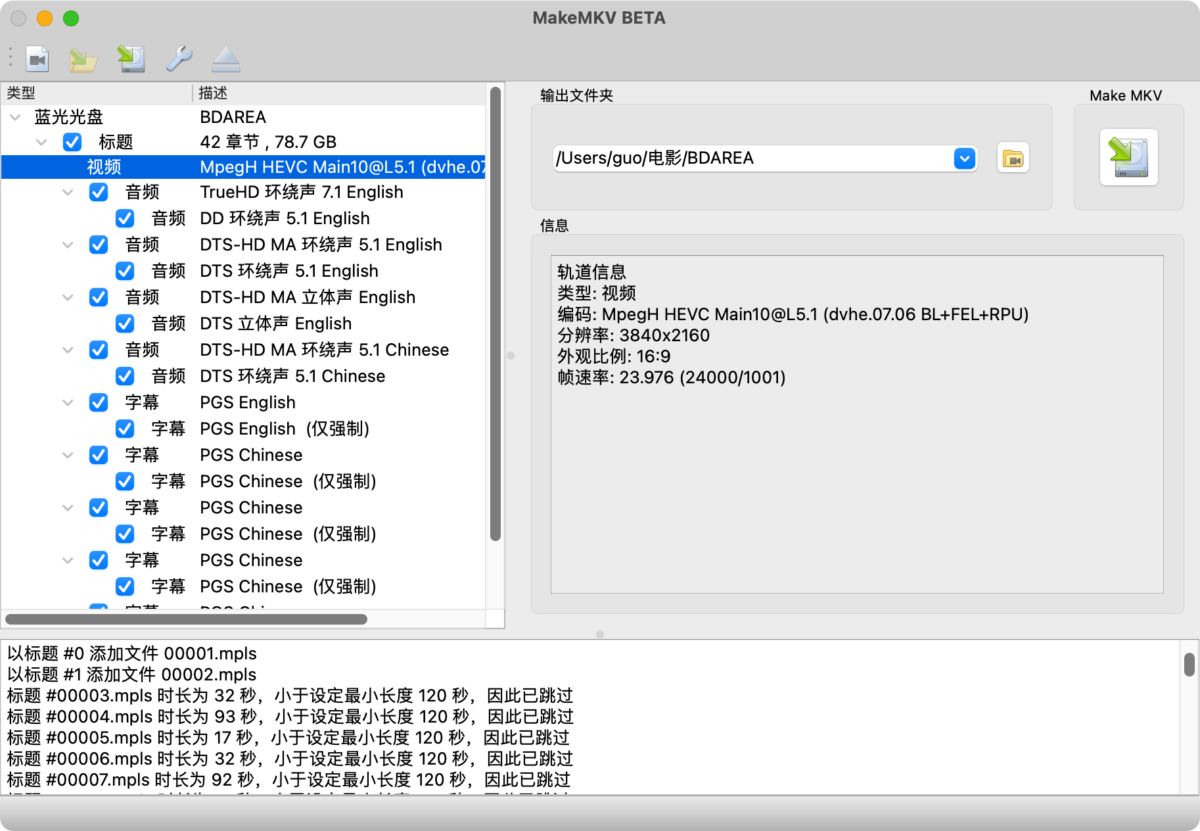
Task: Collapse TrueHD 环绕声 7.1 English node
Action: 68,192
